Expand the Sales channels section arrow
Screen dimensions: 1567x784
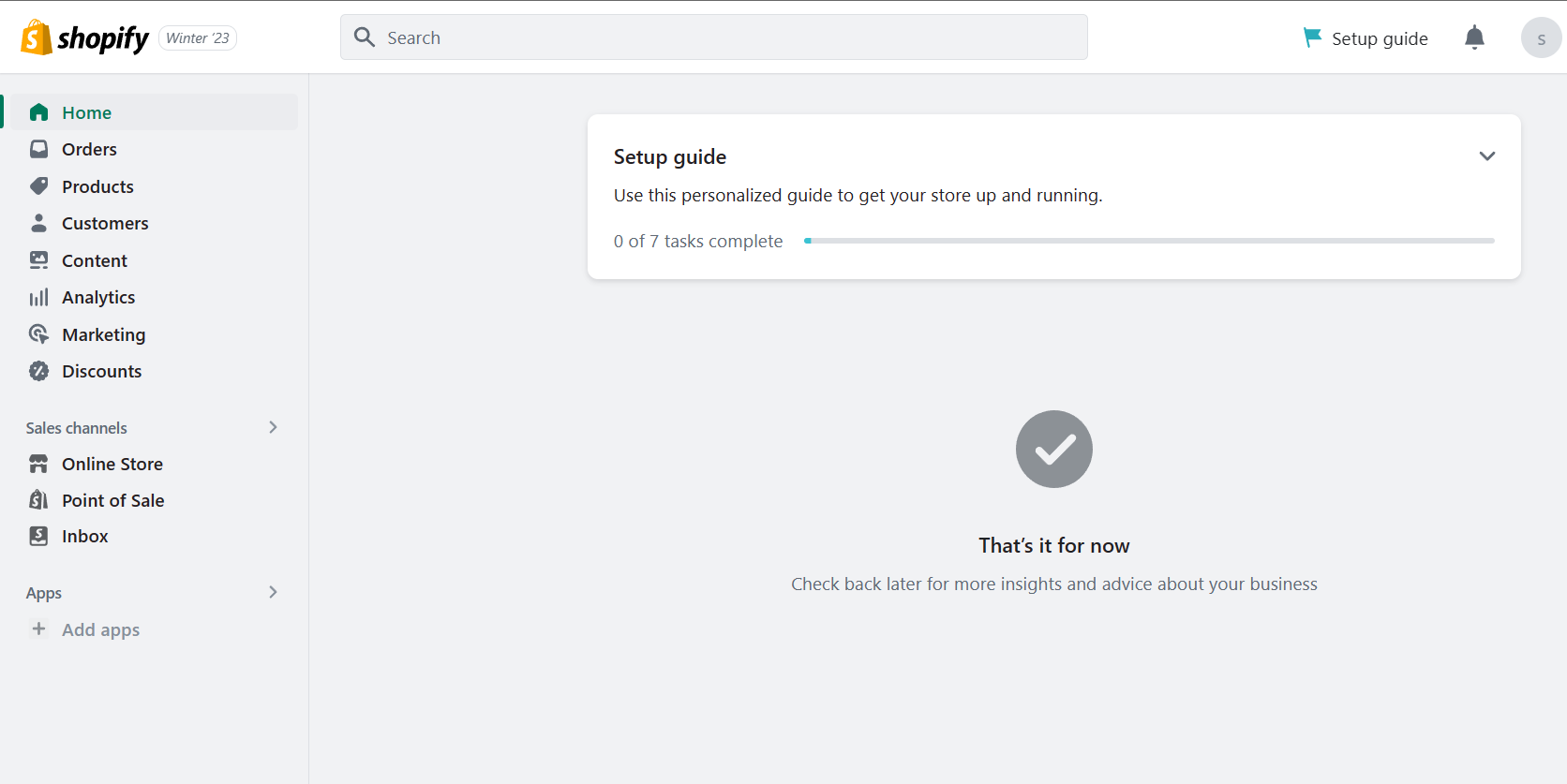[273, 427]
